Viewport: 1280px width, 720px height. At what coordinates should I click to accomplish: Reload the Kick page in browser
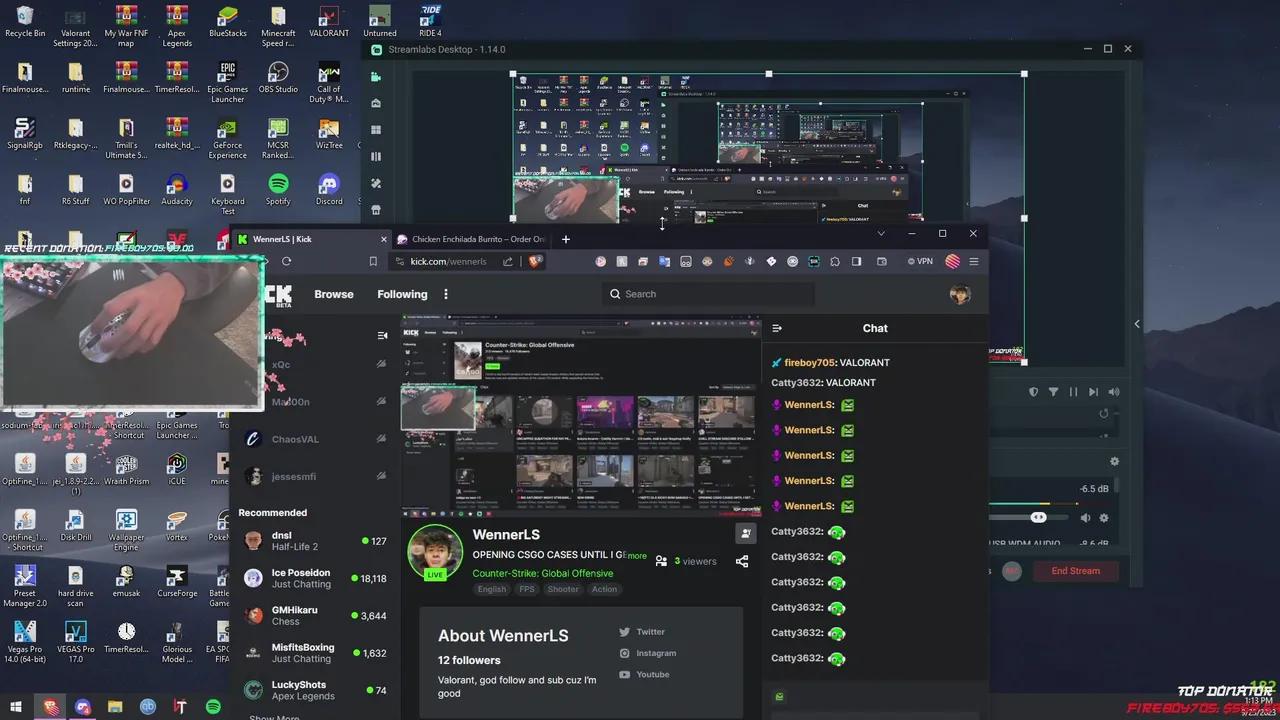pyautogui.click(x=286, y=261)
